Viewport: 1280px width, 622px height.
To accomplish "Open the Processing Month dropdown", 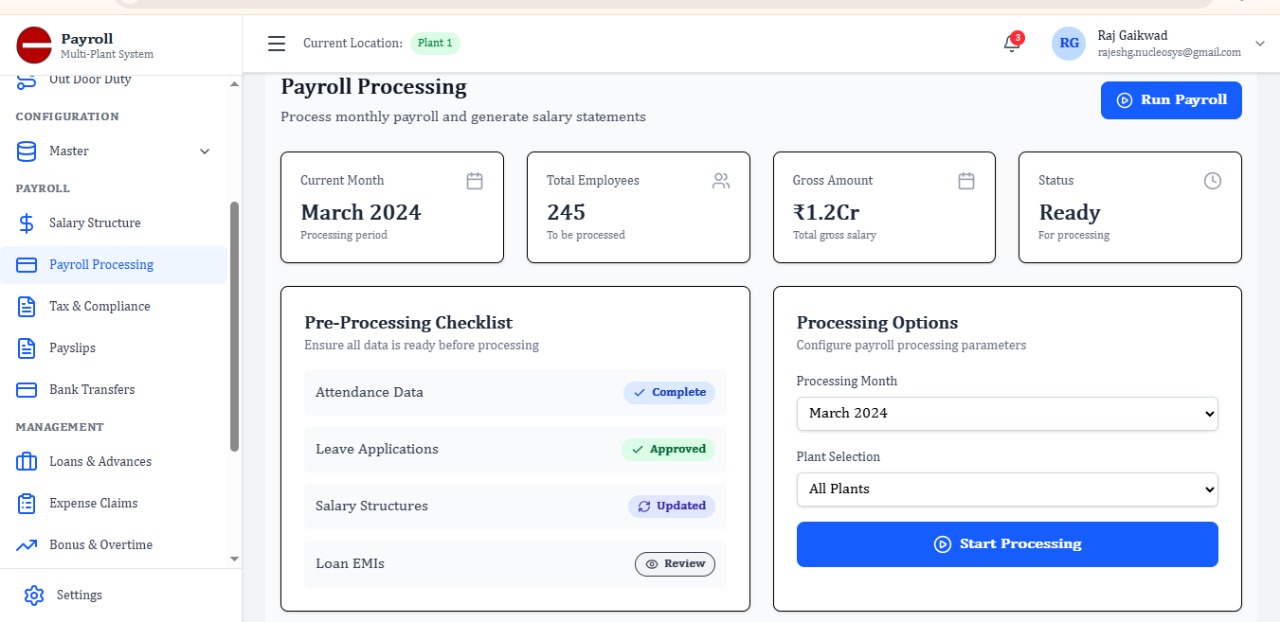I will (1007, 413).
